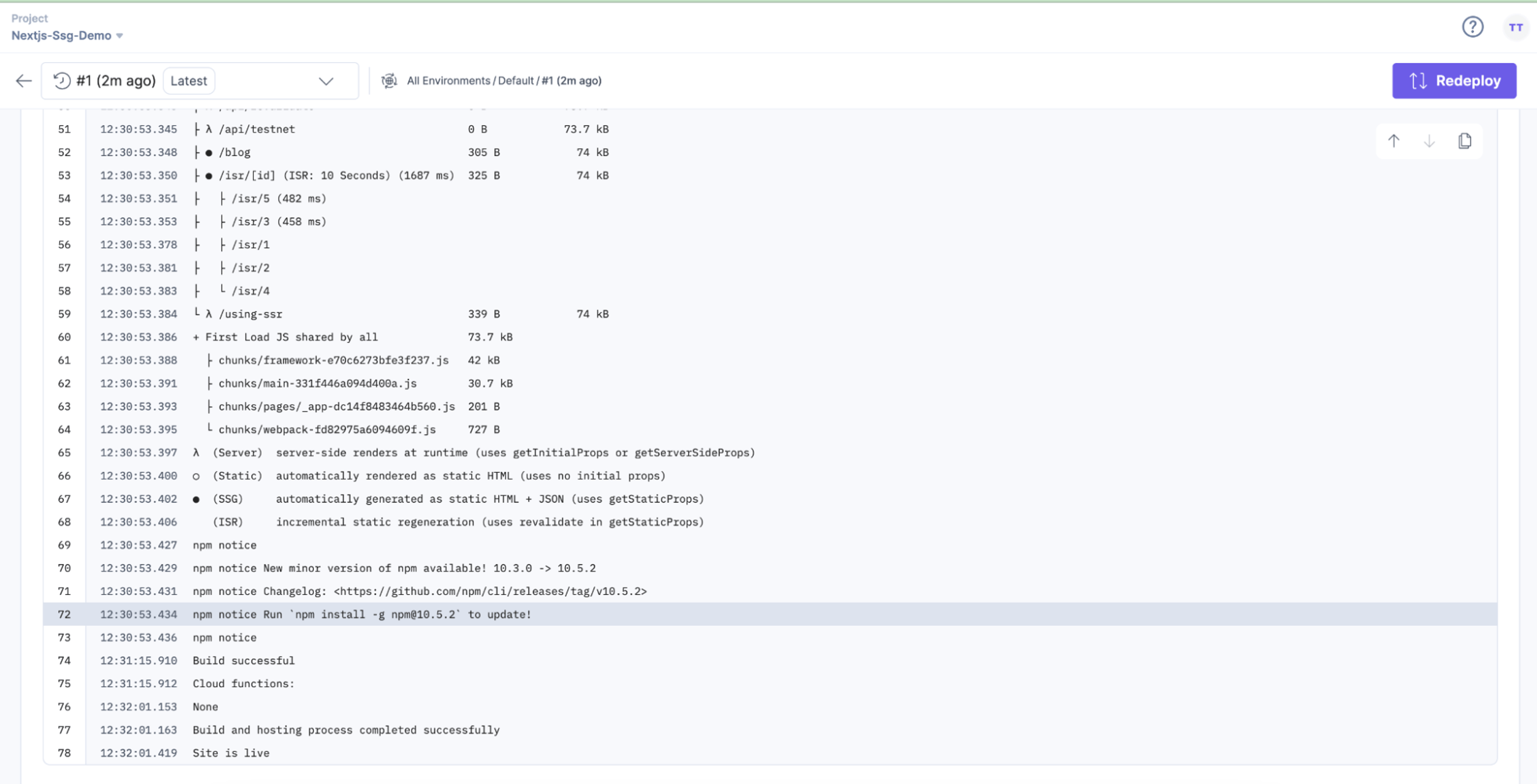This screenshot has height=784, width=1537.
Task: Click the '#1 (2m ago)' breadcrumb entry
Action: [572, 80]
